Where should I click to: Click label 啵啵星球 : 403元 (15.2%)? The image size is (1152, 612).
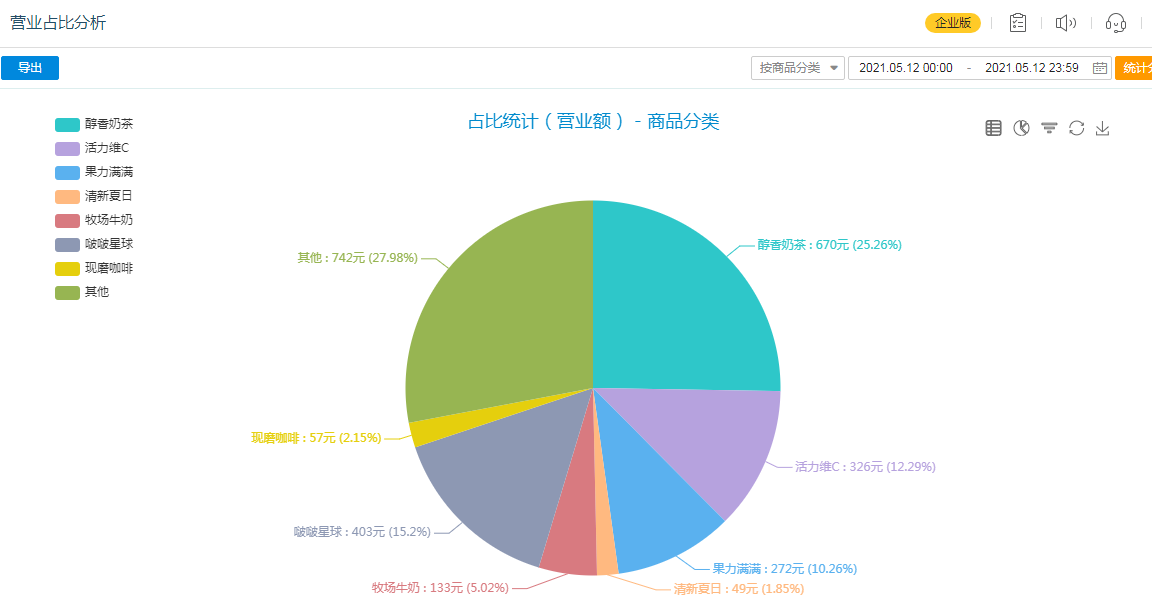click(362, 531)
